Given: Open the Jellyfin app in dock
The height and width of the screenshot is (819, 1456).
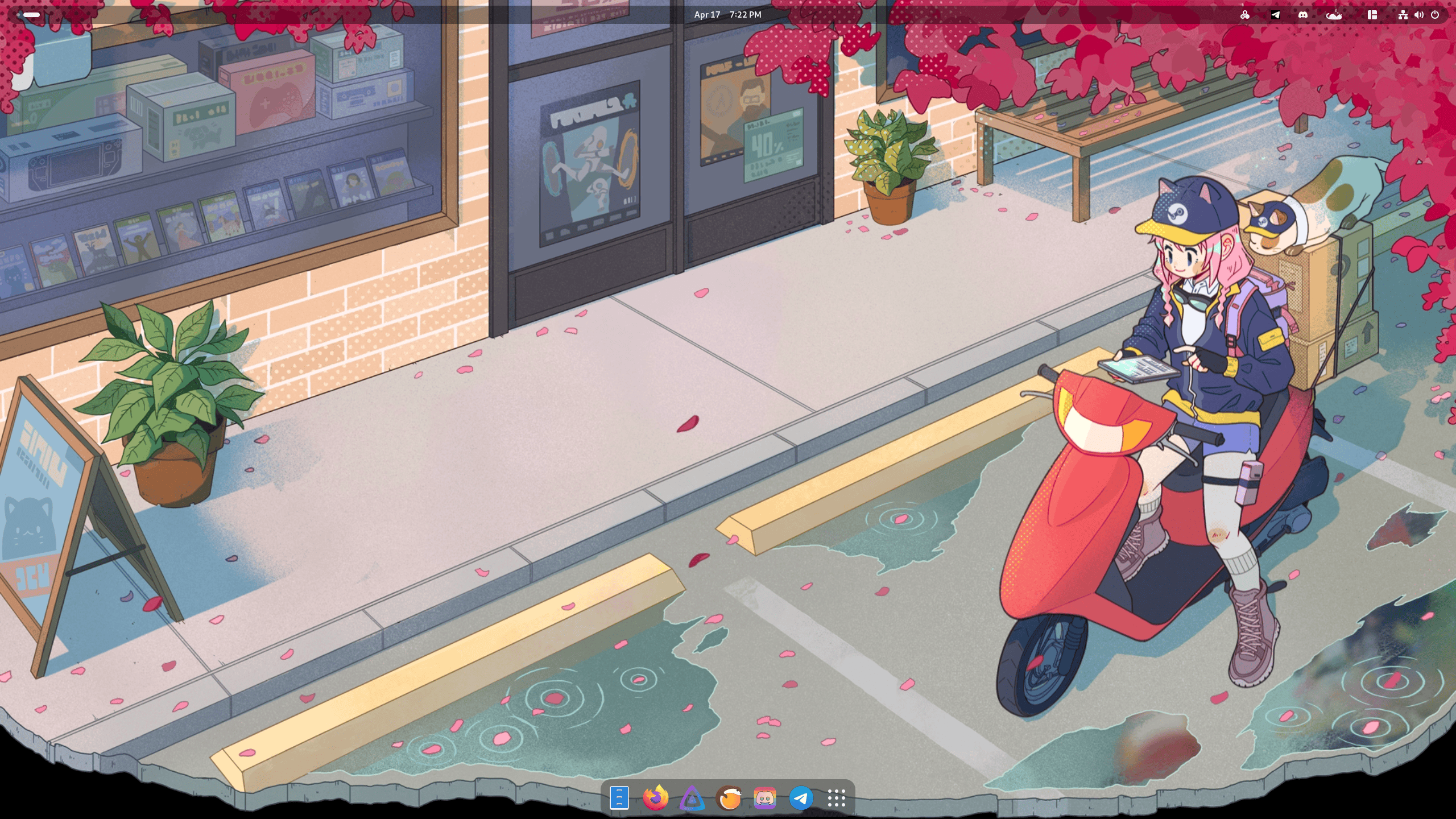Looking at the screenshot, I should (x=692, y=798).
